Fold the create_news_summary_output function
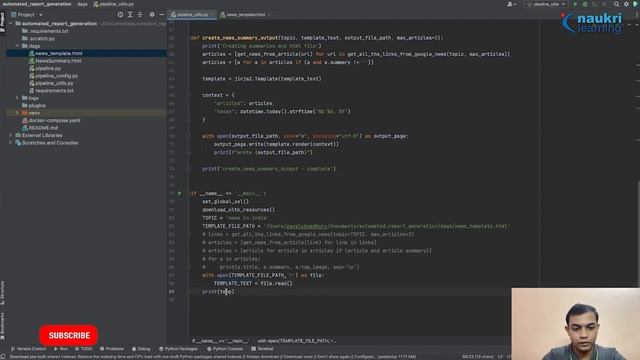The width and height of the screenshot is (640, 360). [x=189, y=38]
